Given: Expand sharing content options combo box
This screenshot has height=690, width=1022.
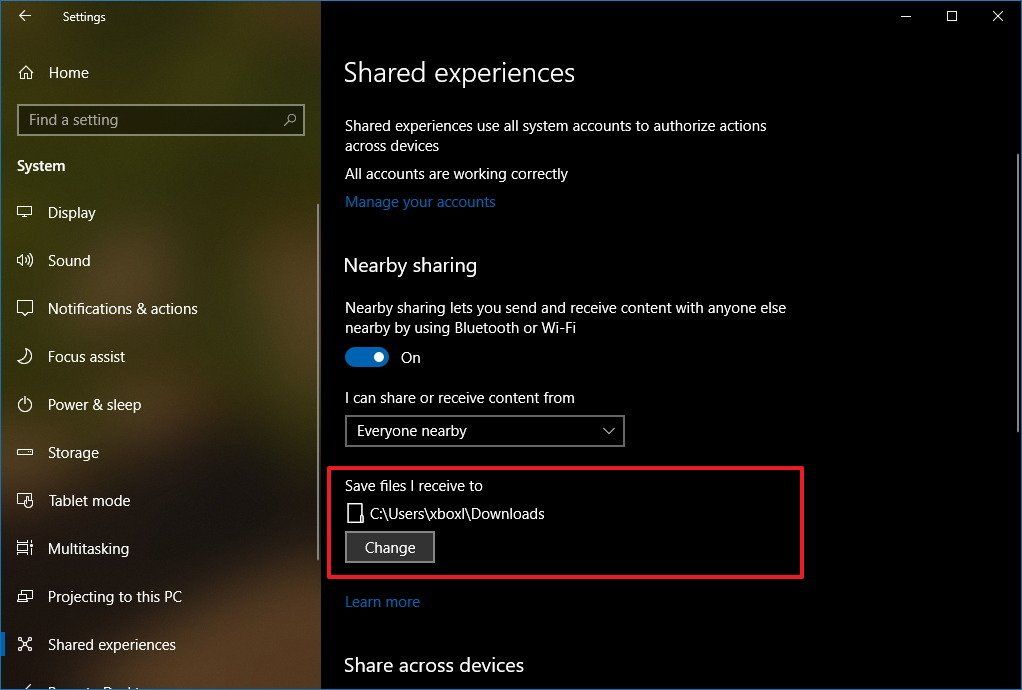Looking at the screenshot, I should [609, 431].
